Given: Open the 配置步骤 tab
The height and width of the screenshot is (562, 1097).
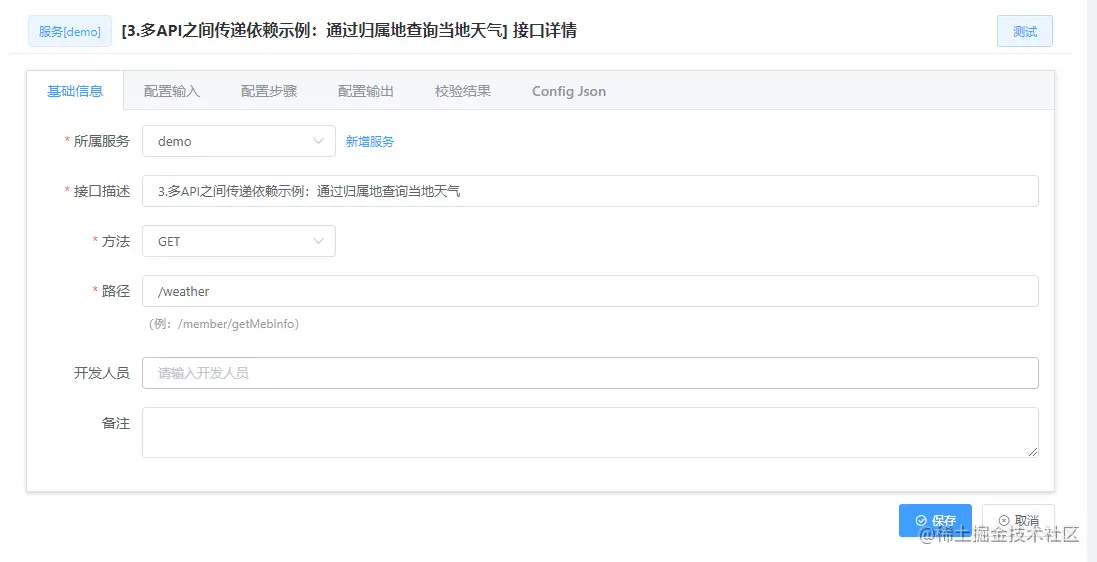Looking at the screenshot, I should coord(269,92).
